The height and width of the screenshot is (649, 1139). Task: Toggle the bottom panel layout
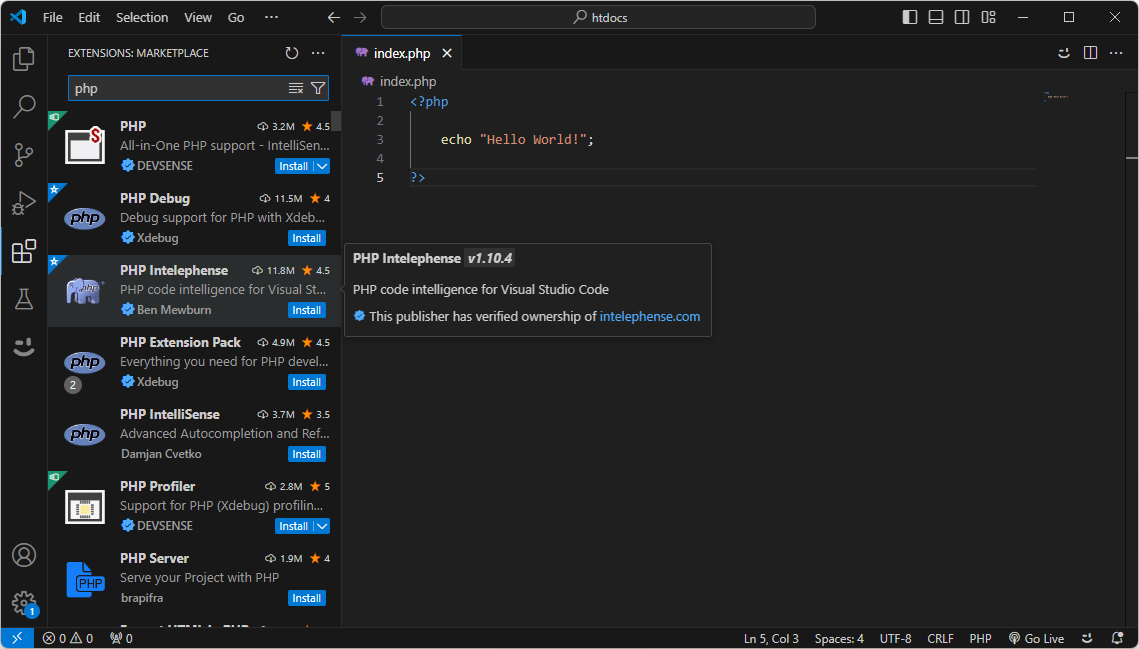click(936, 17)
